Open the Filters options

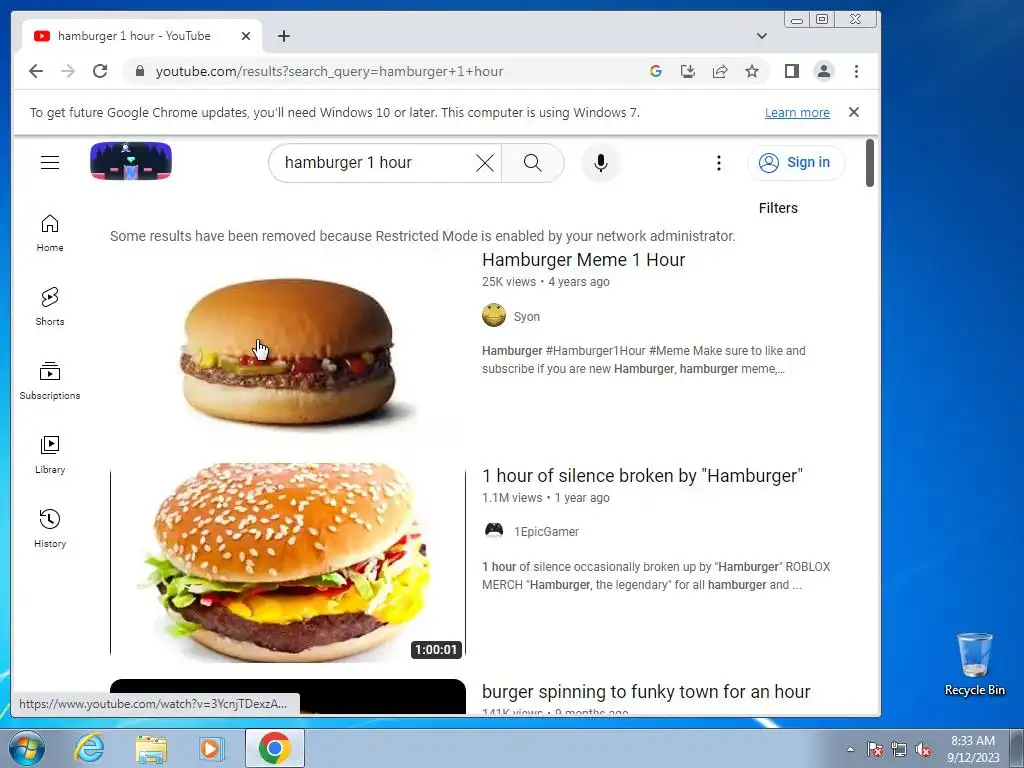tap(778, 208)
